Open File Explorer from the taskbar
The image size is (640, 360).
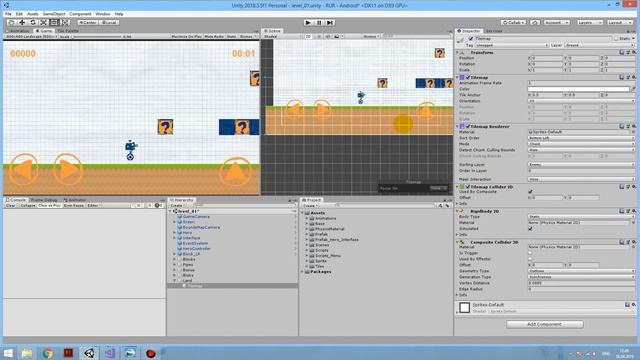(27, 353)
